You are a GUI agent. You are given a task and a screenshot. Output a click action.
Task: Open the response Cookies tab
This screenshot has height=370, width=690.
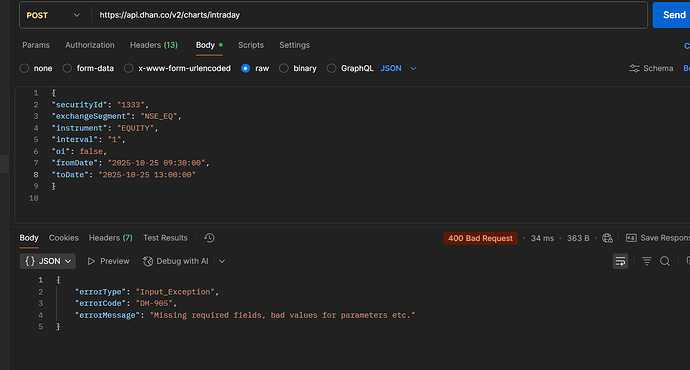click(x=63, y=238)
